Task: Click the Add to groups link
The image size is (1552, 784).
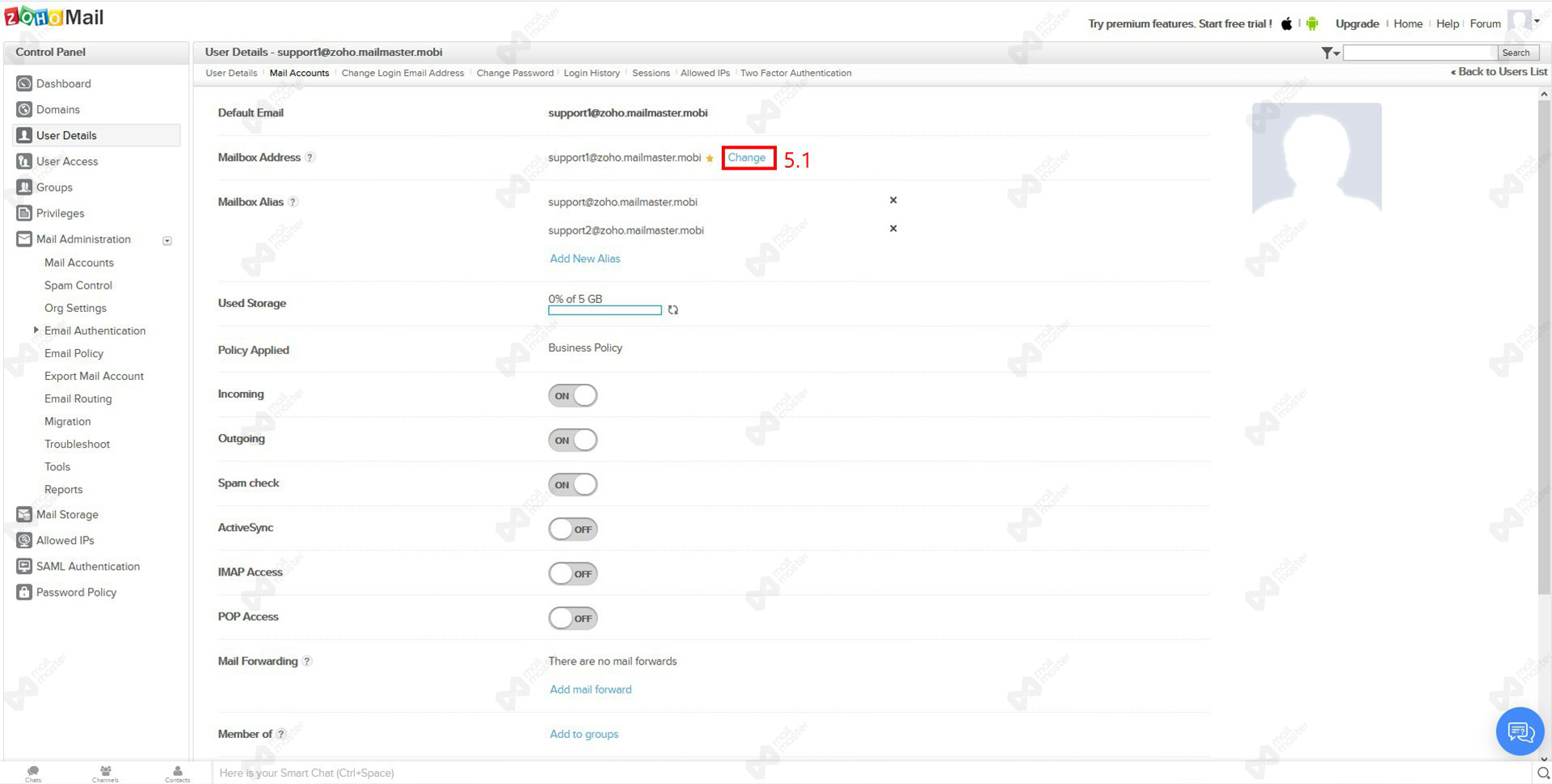Action: [x=584, y=734]
